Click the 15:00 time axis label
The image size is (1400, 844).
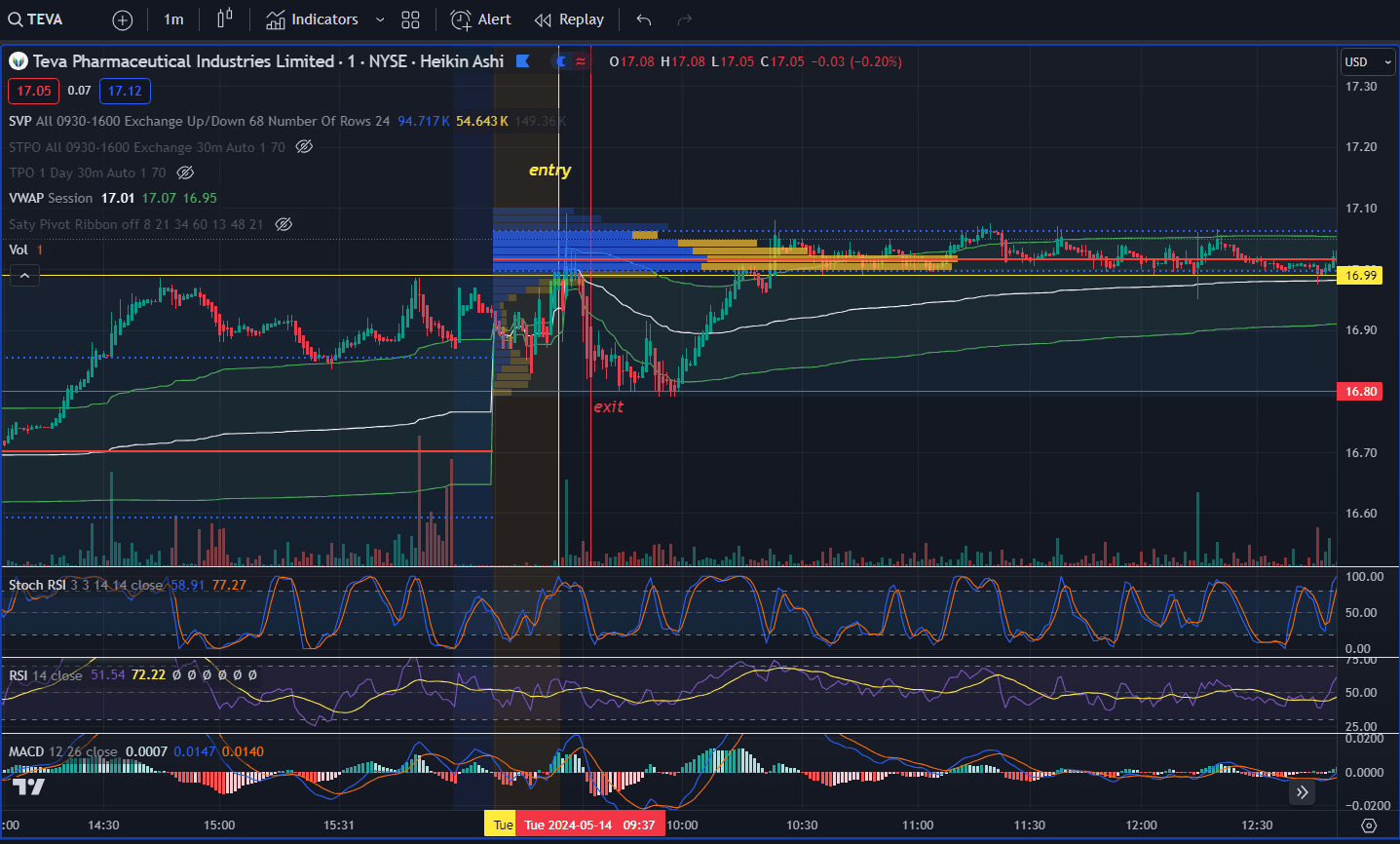coord(219,825)
